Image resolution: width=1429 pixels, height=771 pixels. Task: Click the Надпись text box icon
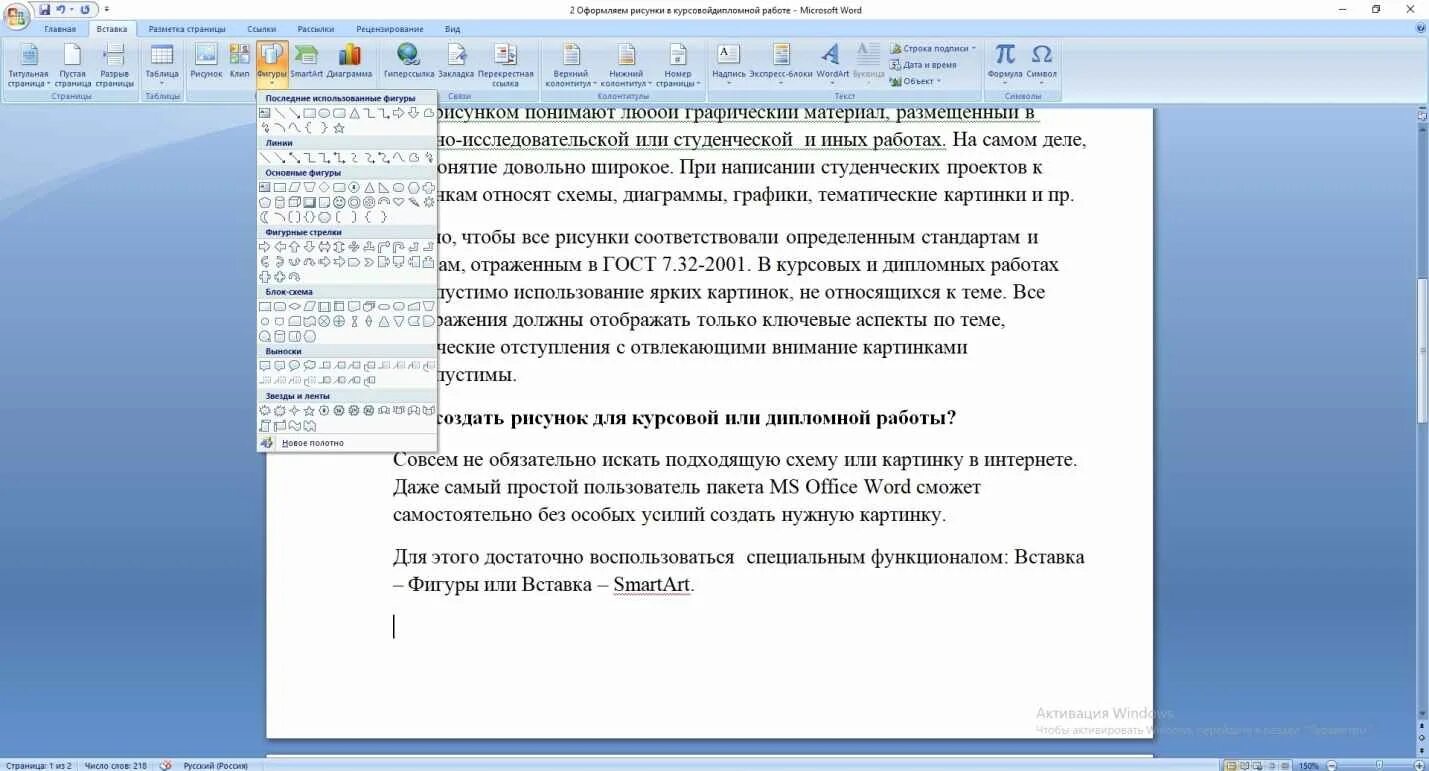pos(729,53)
